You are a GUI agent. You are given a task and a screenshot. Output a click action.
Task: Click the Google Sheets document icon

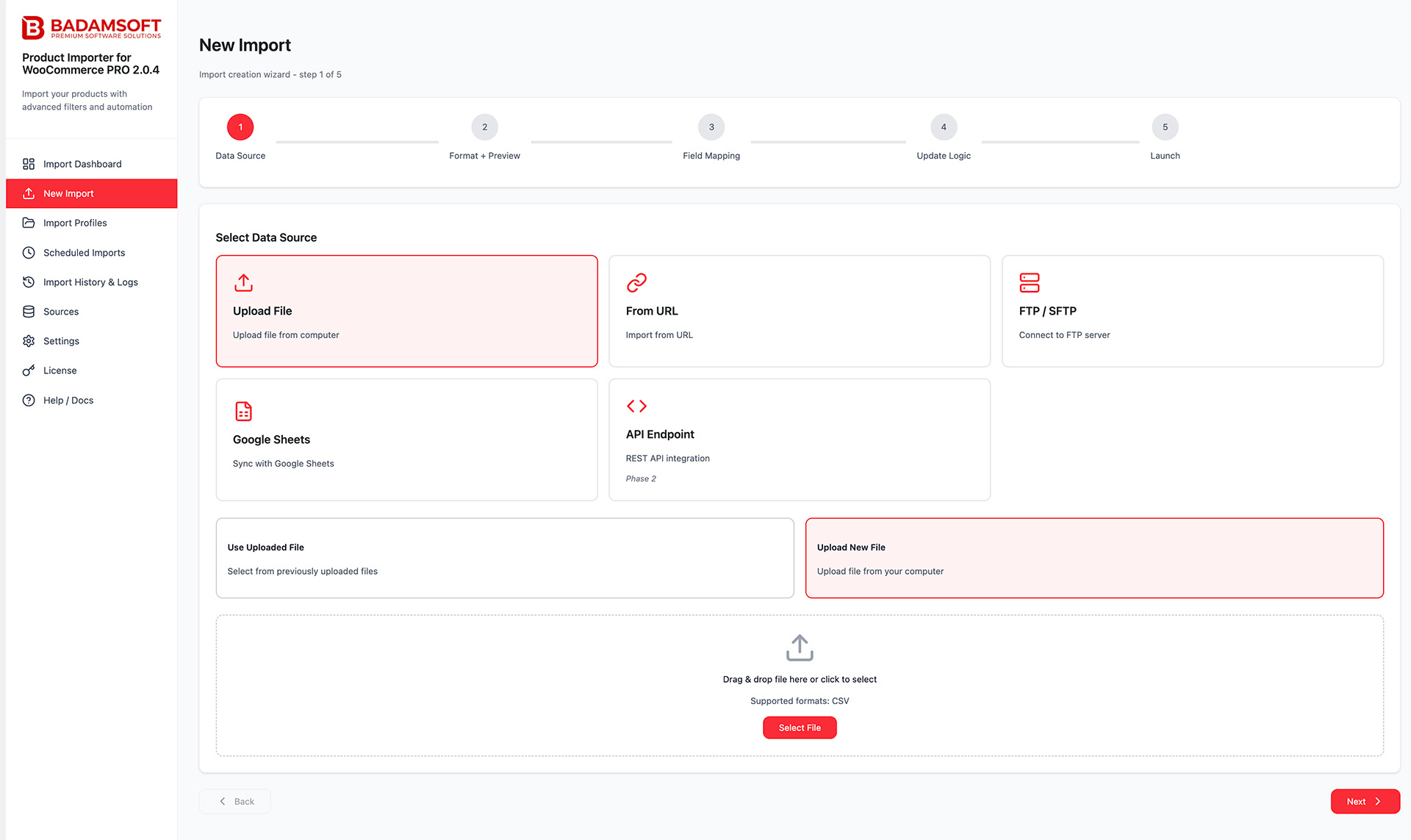click(243, 411)
